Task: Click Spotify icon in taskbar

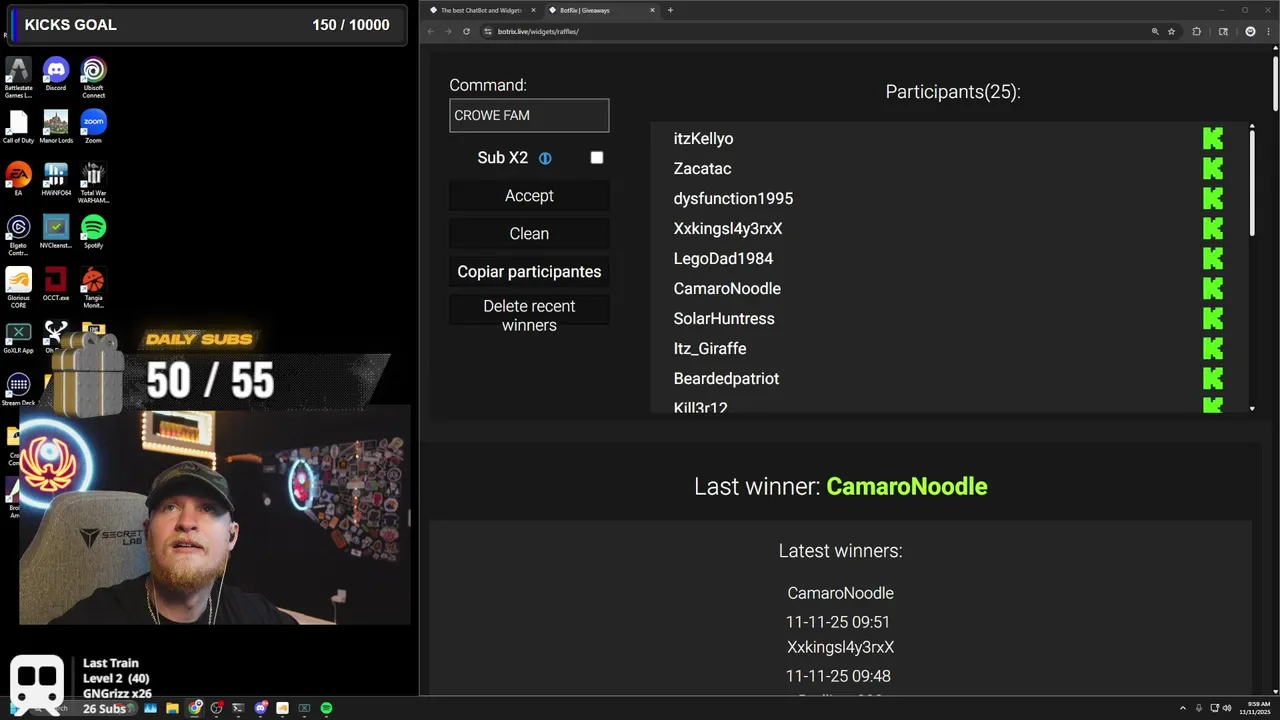Action: (x=326, y=708)
